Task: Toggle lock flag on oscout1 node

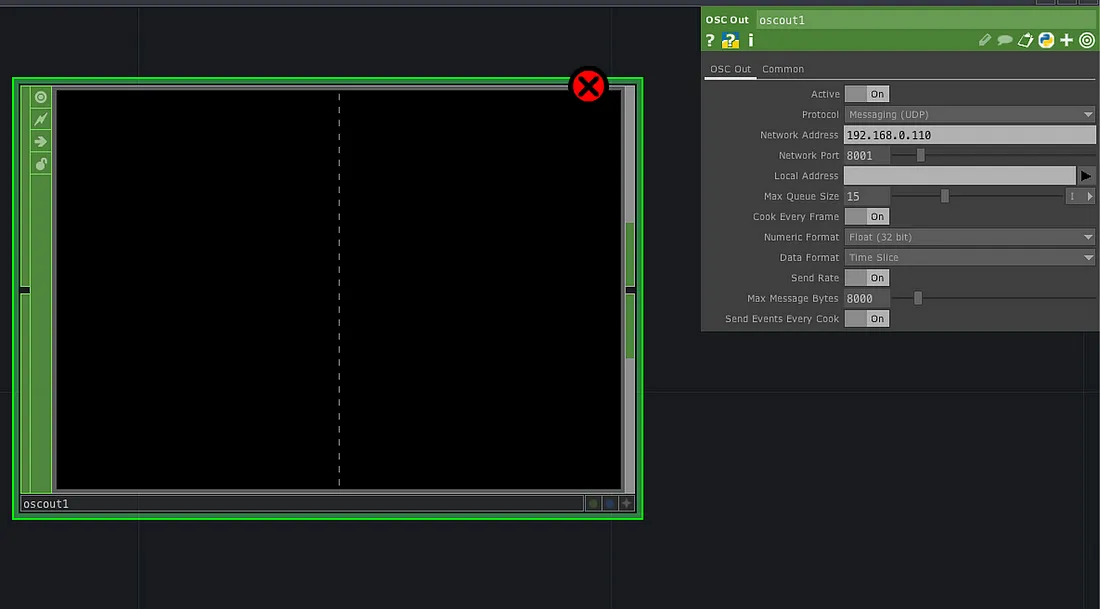Action: (x=41, y=164)
